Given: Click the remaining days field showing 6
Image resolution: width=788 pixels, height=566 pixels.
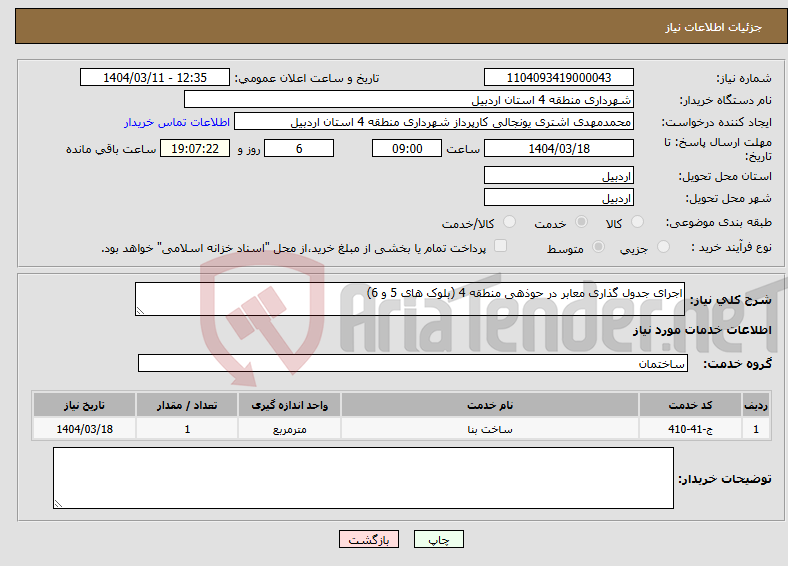Looking at the screenshot, I should pyautogui.click(x=299, y=148).
